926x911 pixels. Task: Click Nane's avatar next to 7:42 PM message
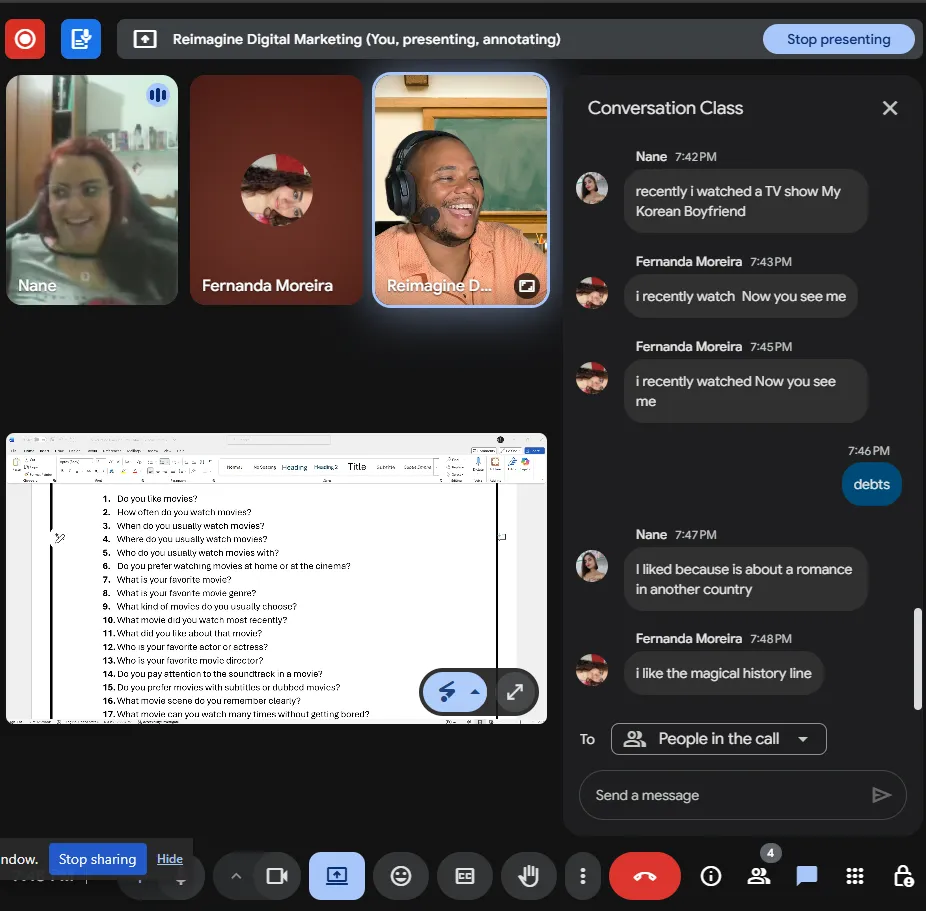pos(592,188)
